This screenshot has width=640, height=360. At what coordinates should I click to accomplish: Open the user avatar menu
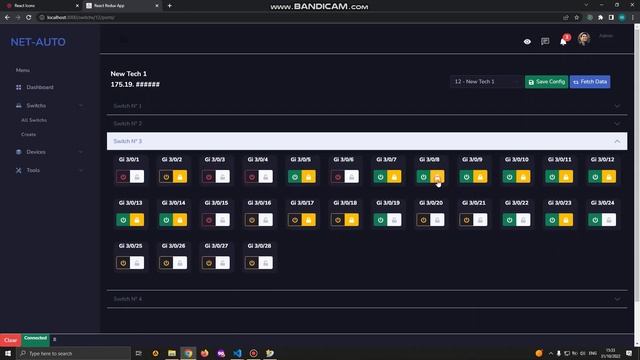coord(584,39)
